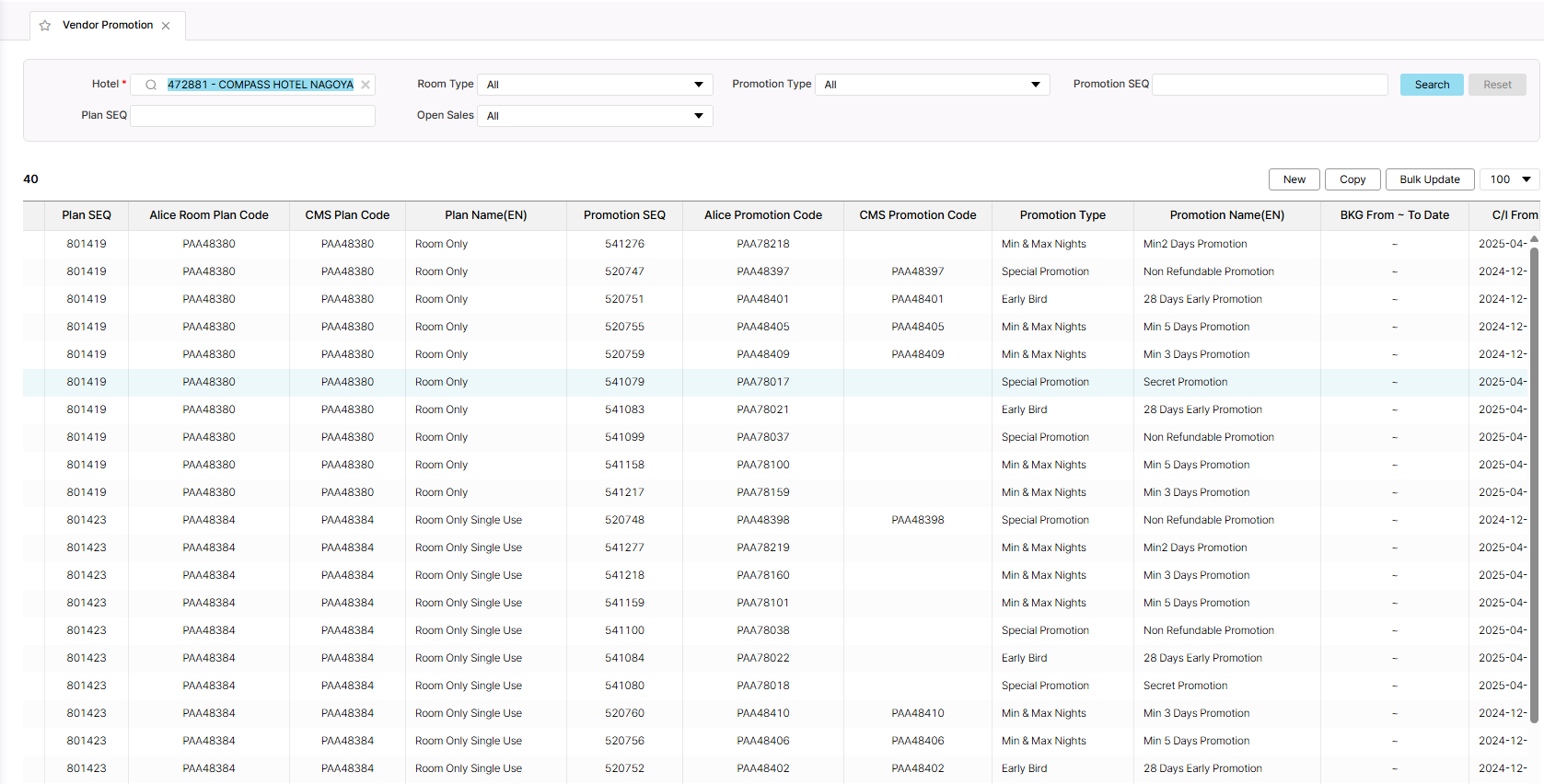
Task: Focus the Promotion SEQ input field
Action: [1270, 85]
